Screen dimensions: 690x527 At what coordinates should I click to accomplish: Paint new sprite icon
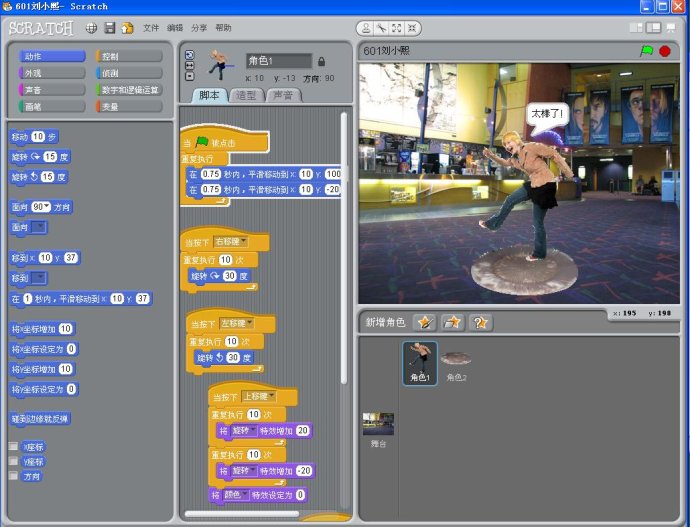(x=425, y=322)
